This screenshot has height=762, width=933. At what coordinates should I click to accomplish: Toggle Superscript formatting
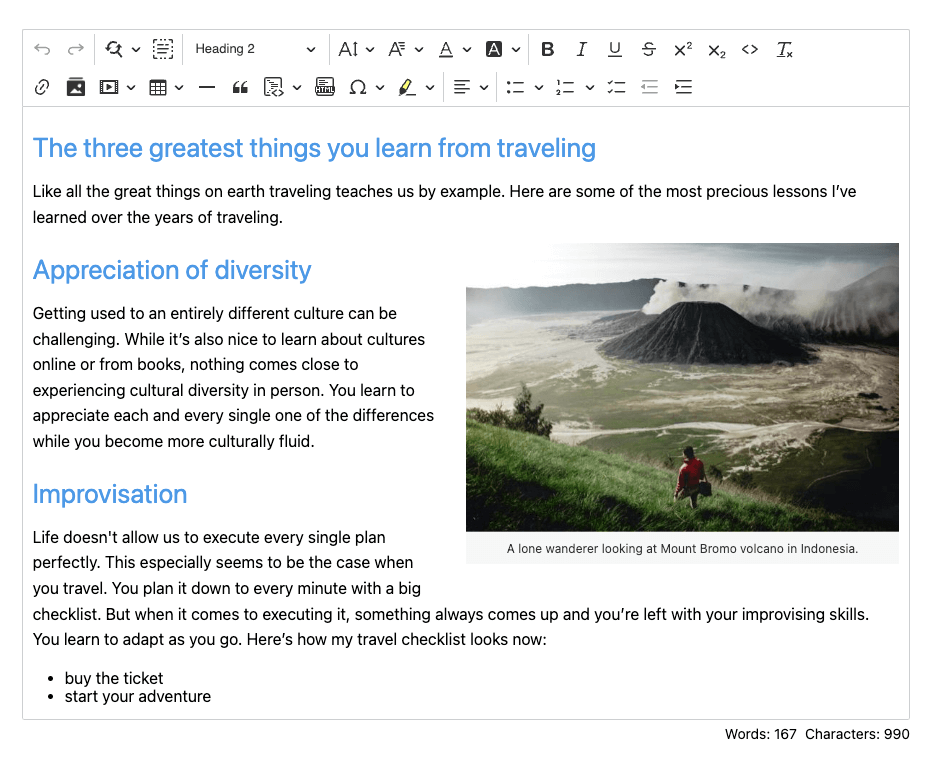point(682,49)
